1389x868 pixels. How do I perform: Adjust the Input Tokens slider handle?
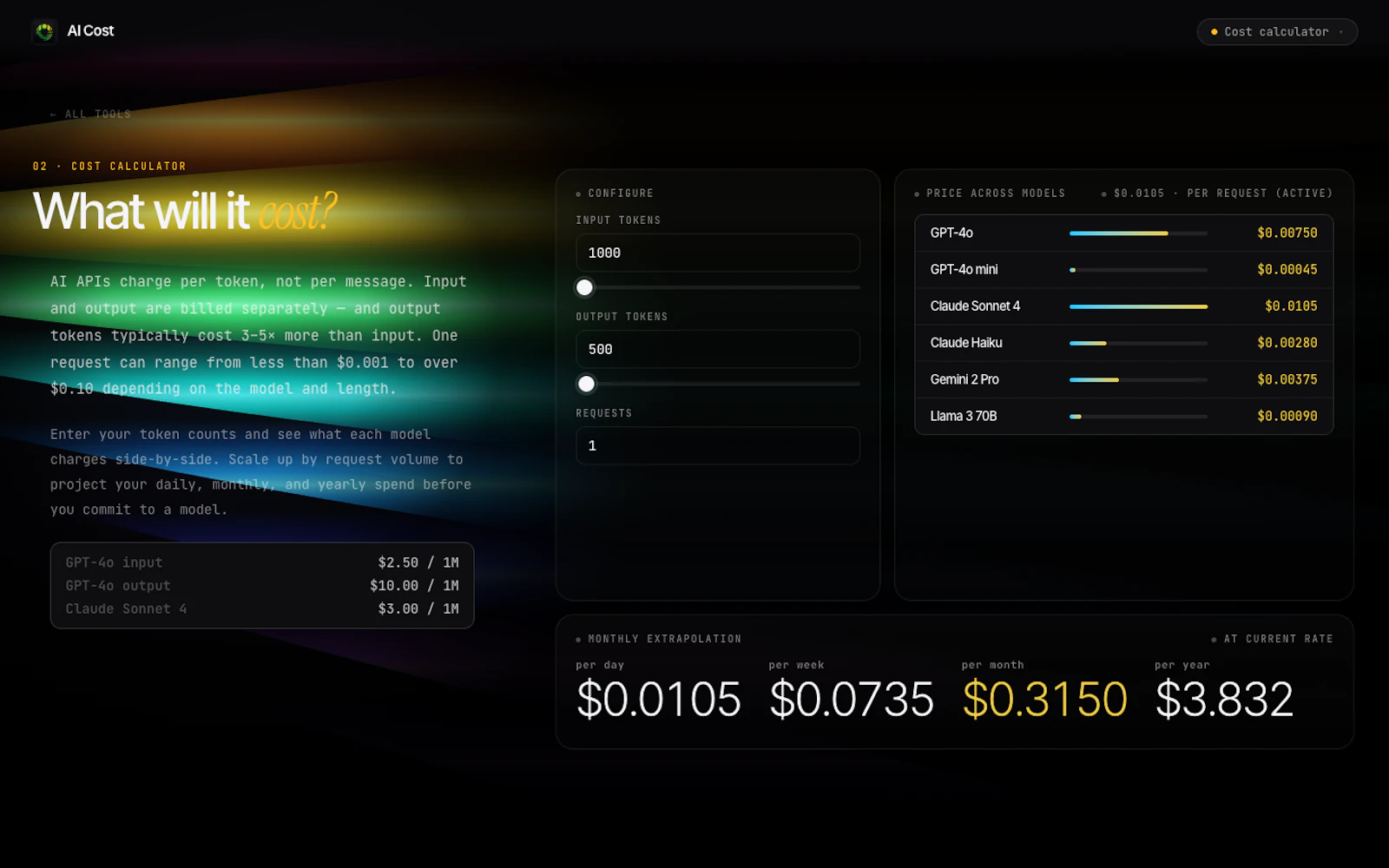pos(585,287)
